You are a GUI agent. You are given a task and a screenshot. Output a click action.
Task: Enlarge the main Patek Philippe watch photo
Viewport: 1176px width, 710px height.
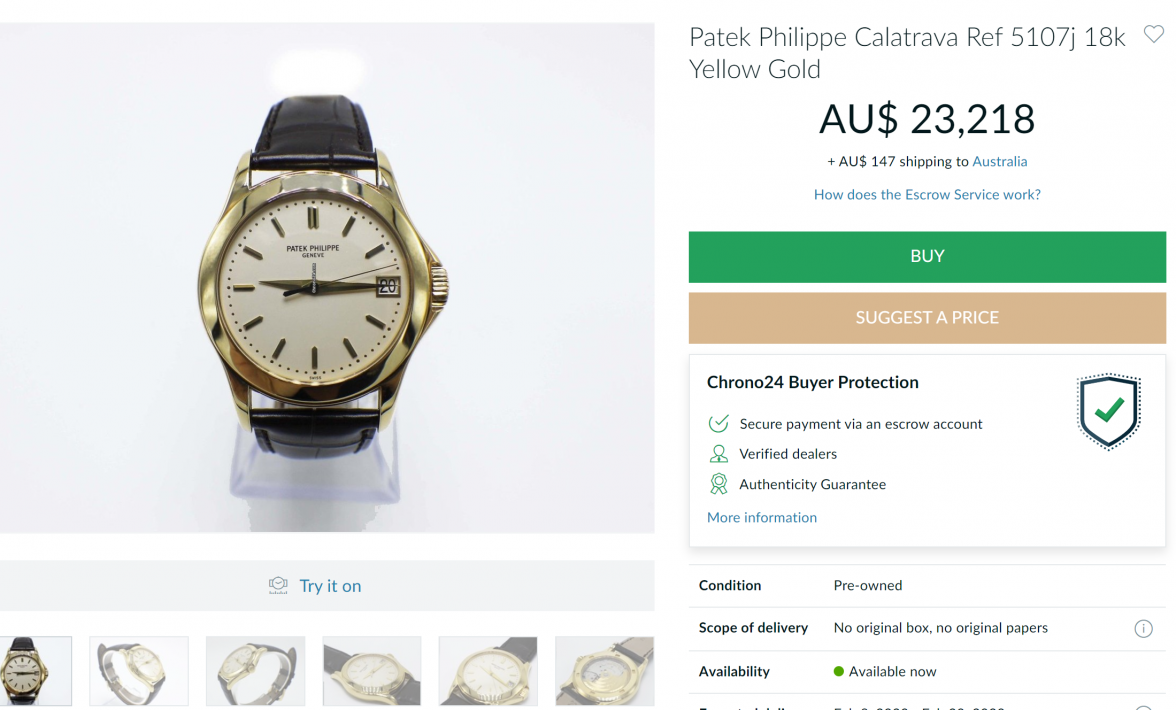tap(327, 278)
